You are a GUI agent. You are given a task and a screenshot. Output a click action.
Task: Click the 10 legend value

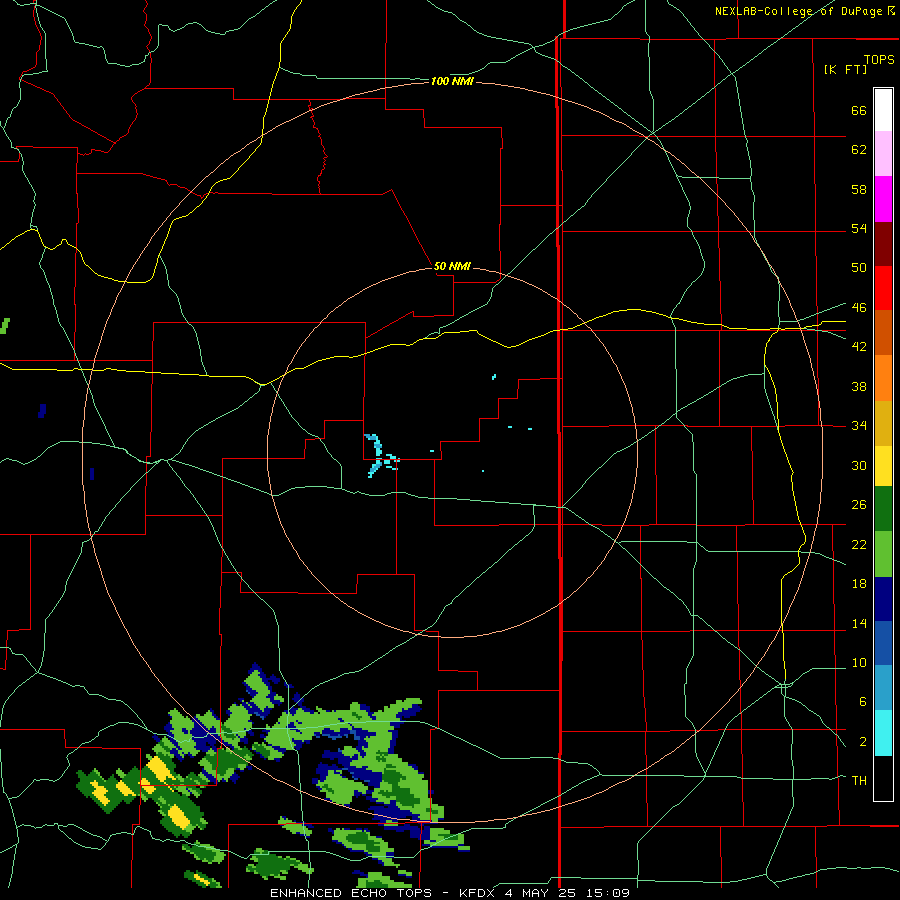(859, 662)
